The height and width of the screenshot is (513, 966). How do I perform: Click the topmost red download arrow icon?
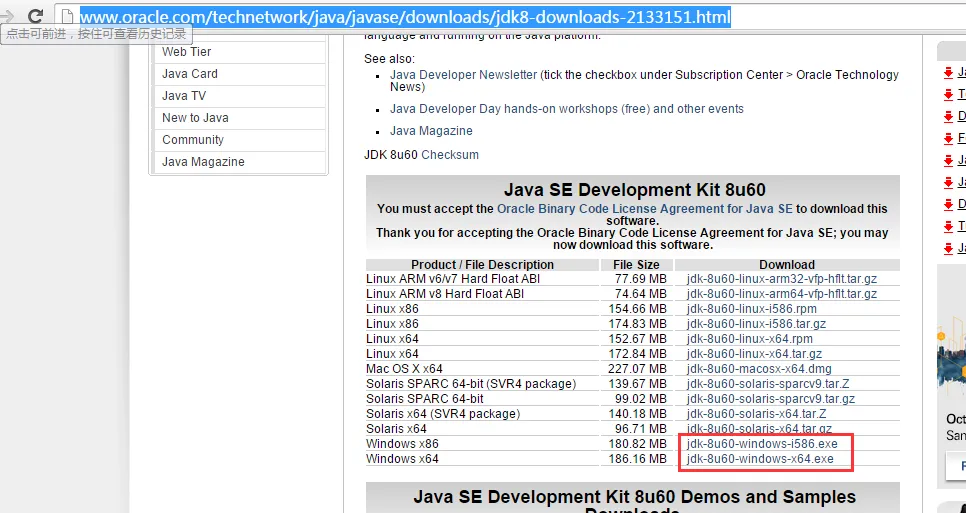point(949,73)
